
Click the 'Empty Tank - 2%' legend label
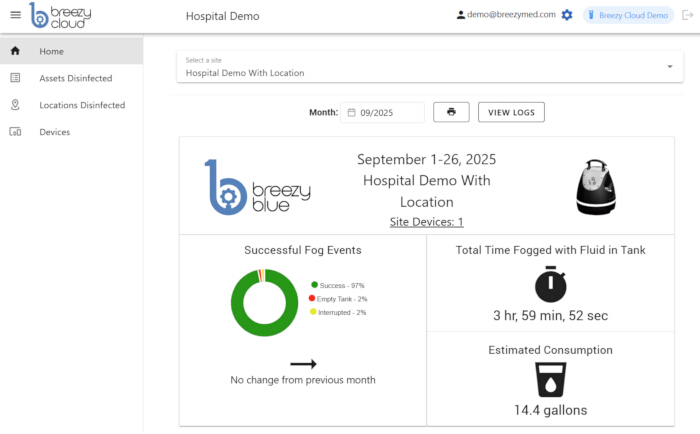coord(342,299)
